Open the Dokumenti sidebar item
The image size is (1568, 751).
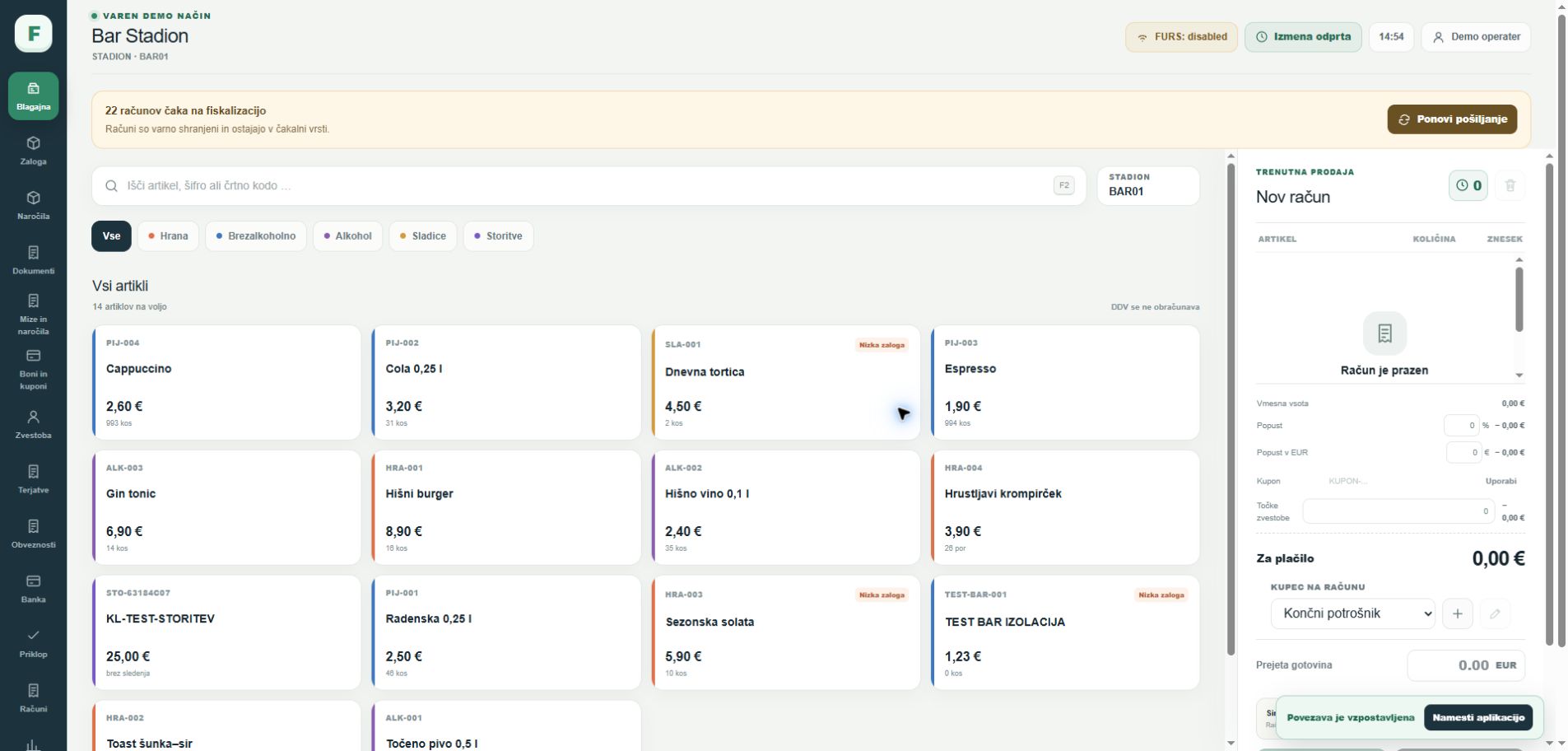(34, 260)
